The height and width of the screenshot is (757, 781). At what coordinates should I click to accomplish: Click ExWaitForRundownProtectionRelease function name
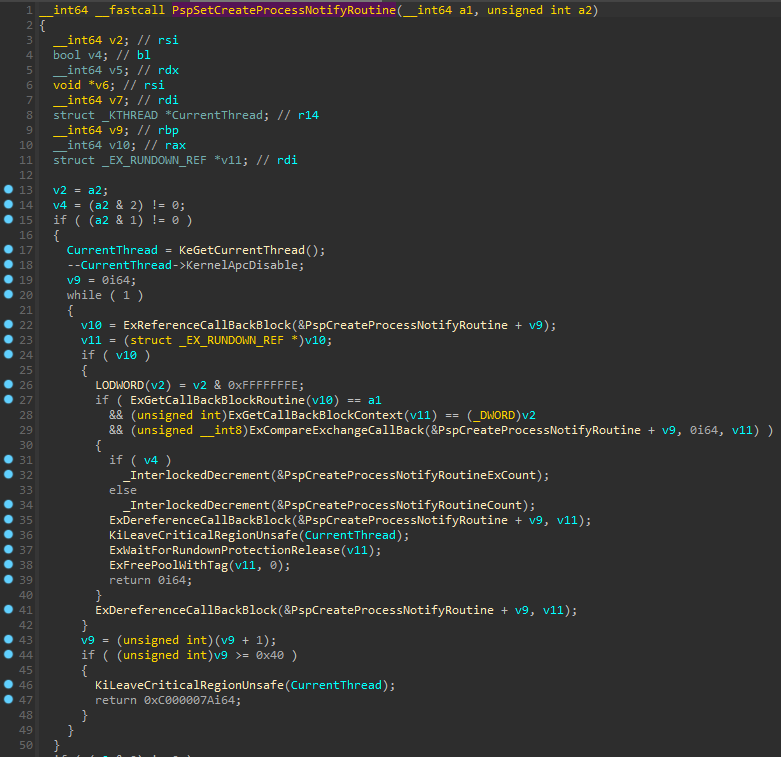tap(224, 550)
